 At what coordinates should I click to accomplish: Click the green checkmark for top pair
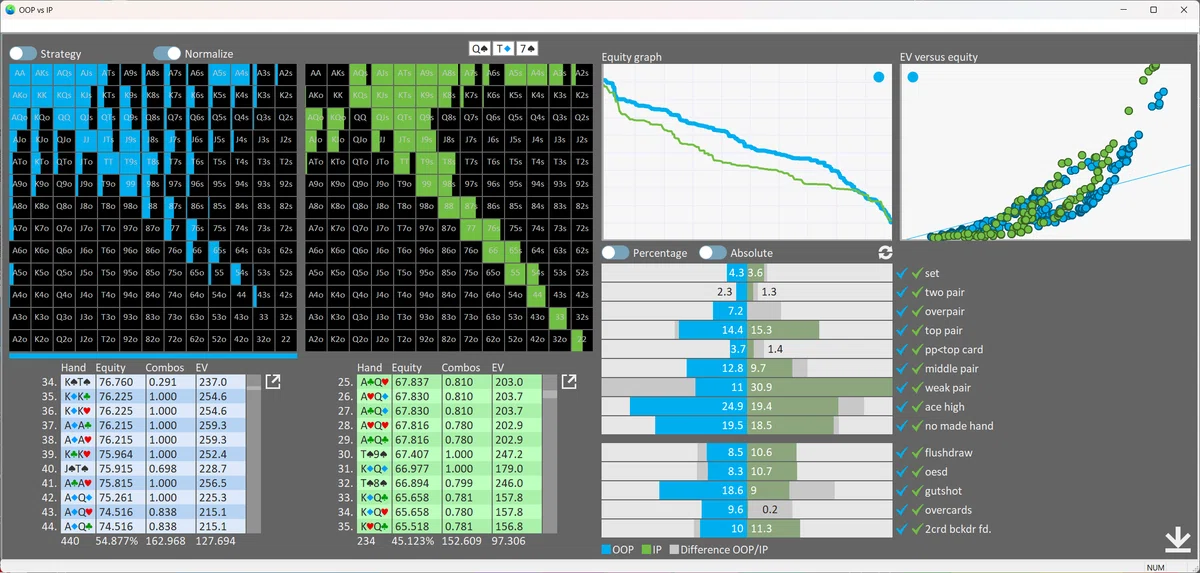[x=917, y=331]
